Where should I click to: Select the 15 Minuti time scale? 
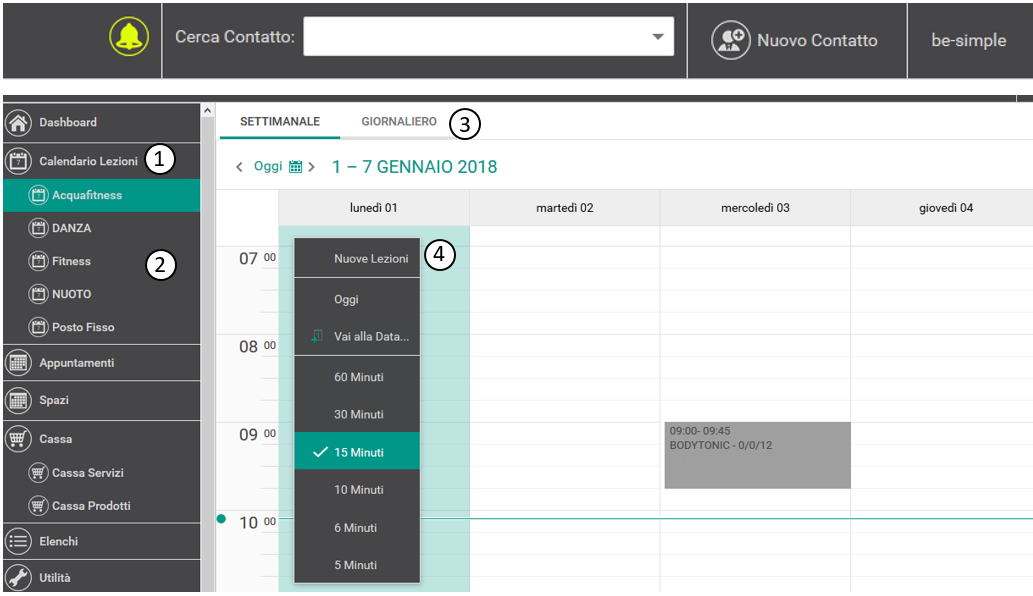pyautogui.click(x=357, y=452)
